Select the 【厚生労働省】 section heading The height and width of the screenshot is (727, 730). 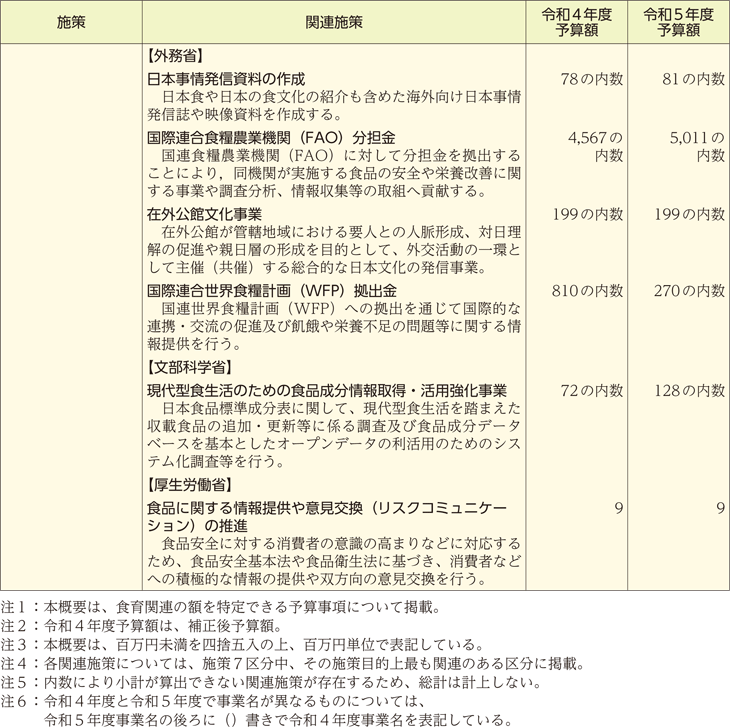pos(190,485)
